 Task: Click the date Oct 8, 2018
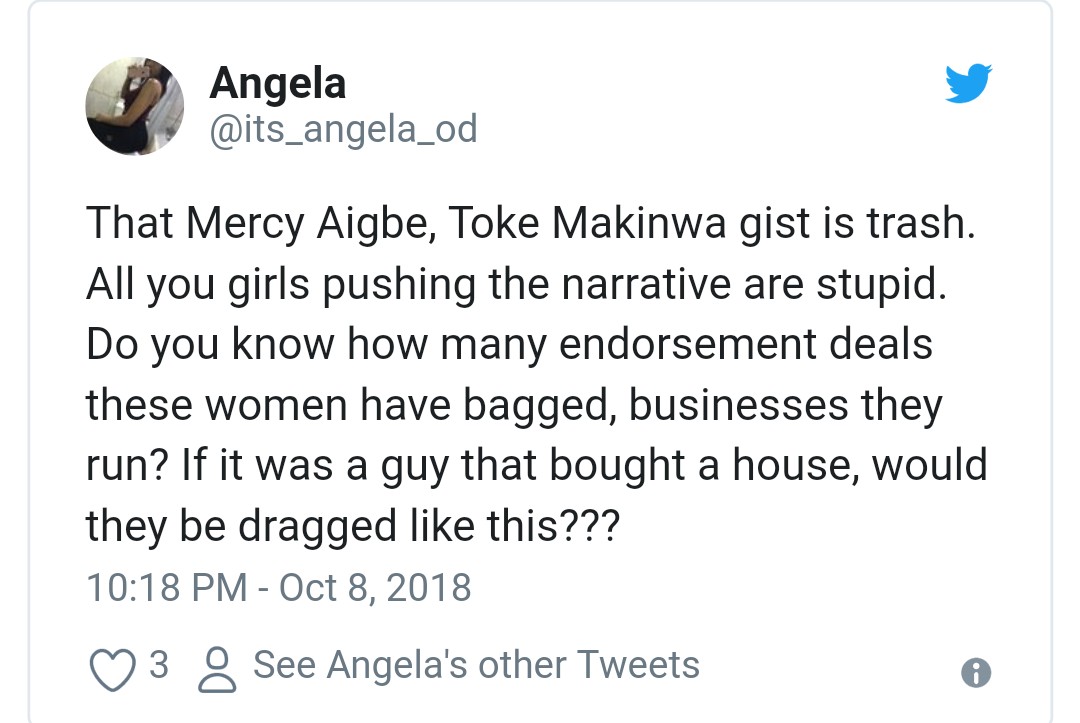375,586
